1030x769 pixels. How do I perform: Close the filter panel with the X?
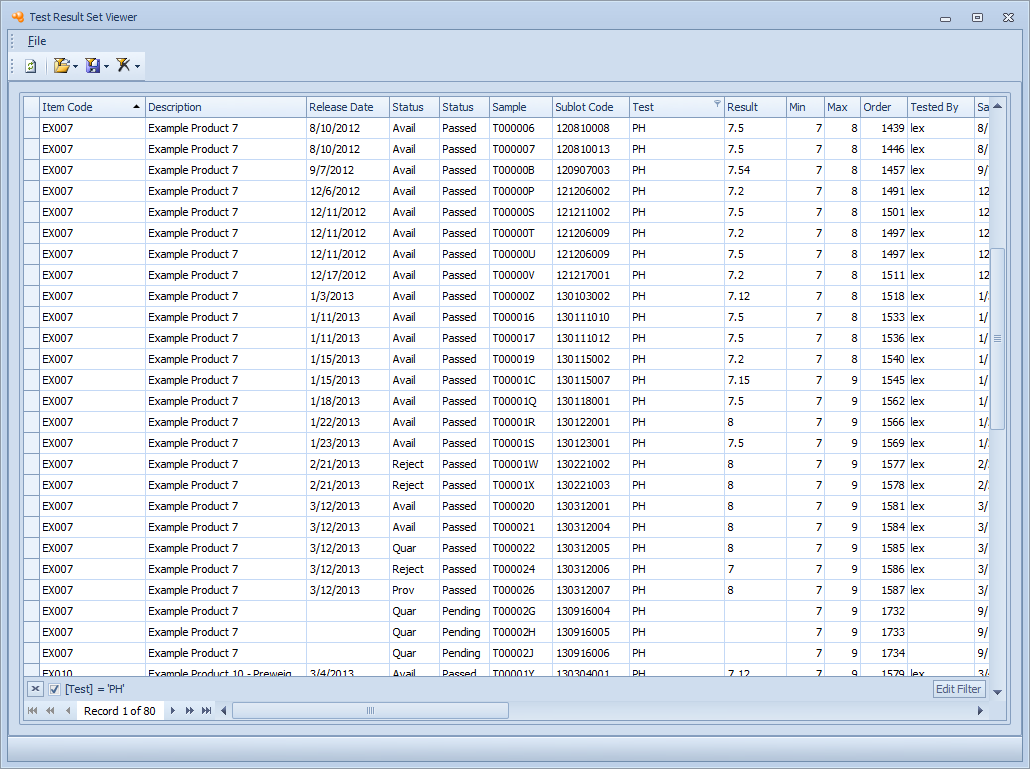coord(34,689)
